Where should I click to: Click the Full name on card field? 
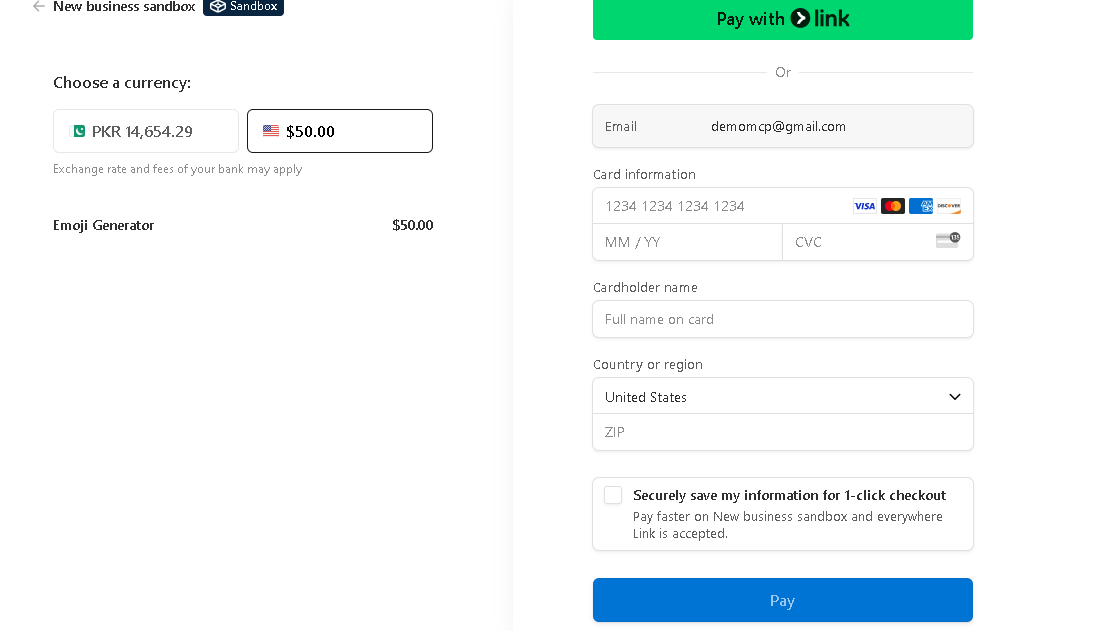tap(782, 319)
